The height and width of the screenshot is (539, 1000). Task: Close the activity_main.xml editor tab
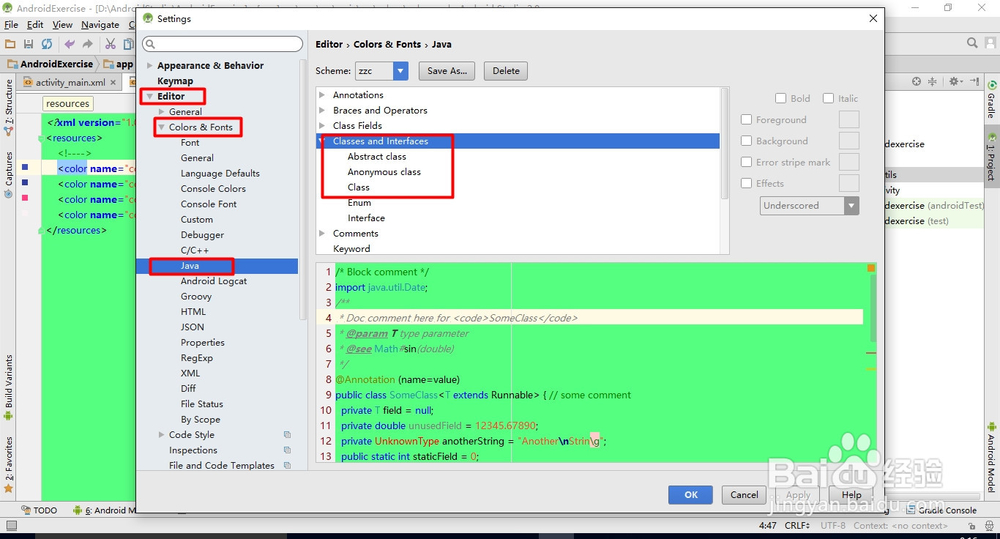click(x=113, y=82)
